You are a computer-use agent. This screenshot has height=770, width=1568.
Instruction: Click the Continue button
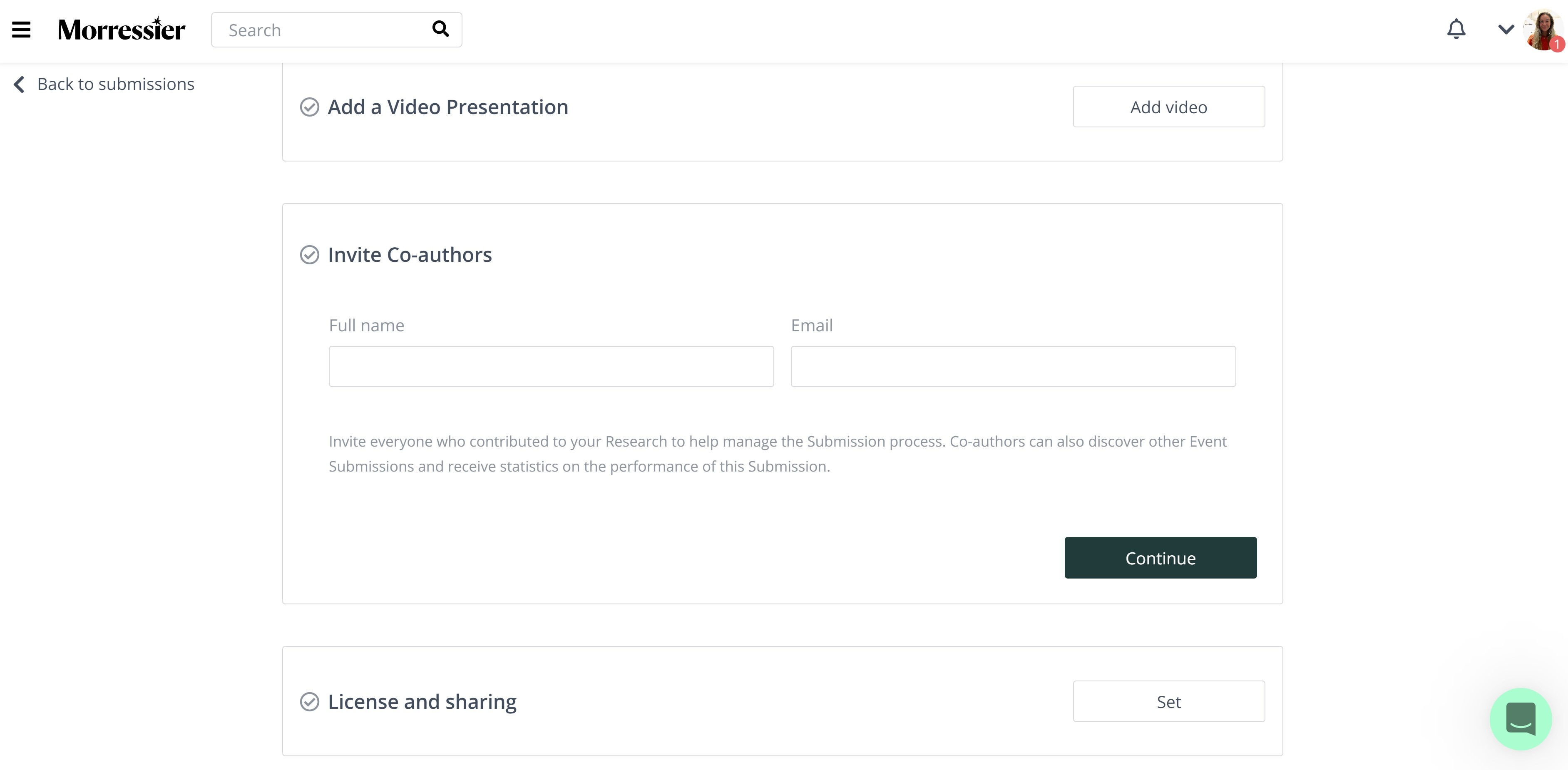[1160, 558]
